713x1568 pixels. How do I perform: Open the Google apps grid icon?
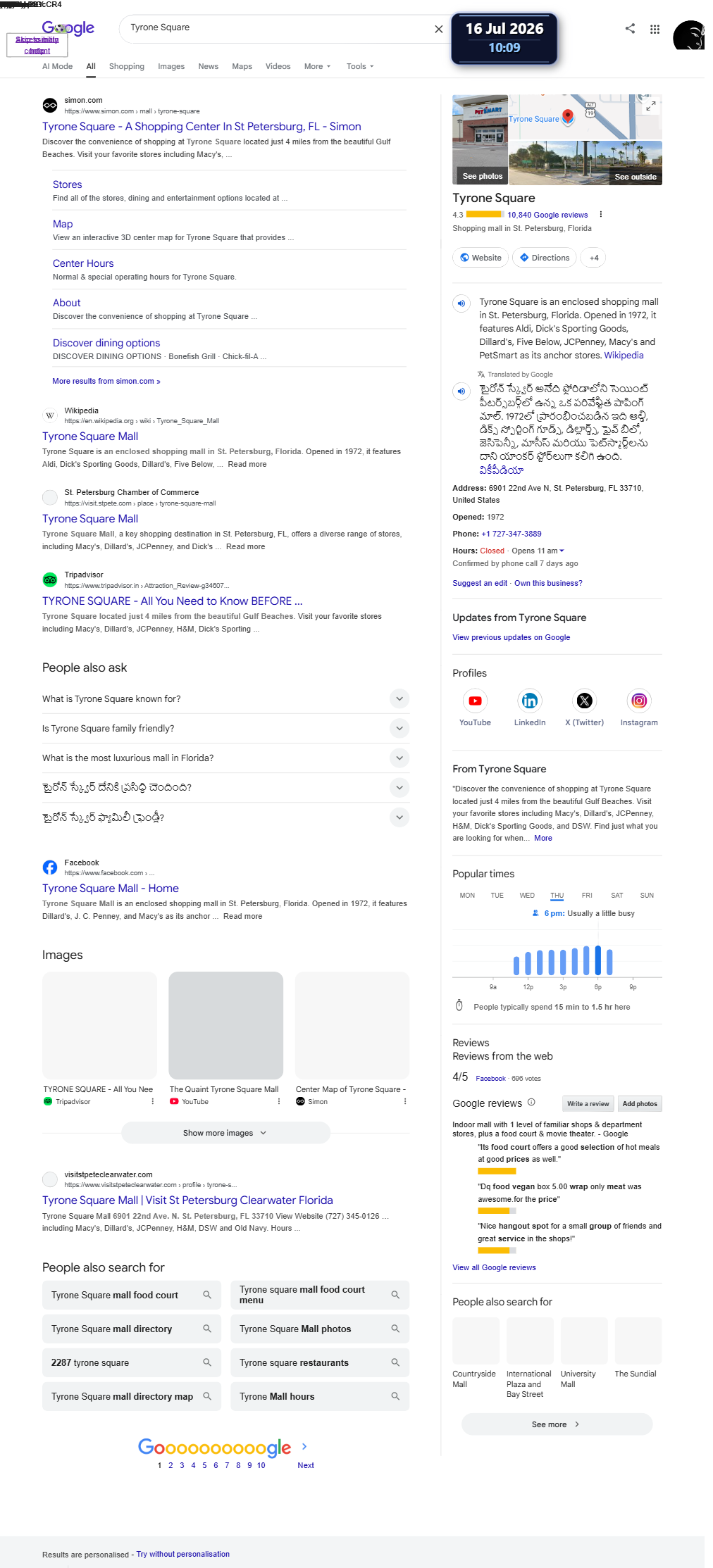coord(655,29)
